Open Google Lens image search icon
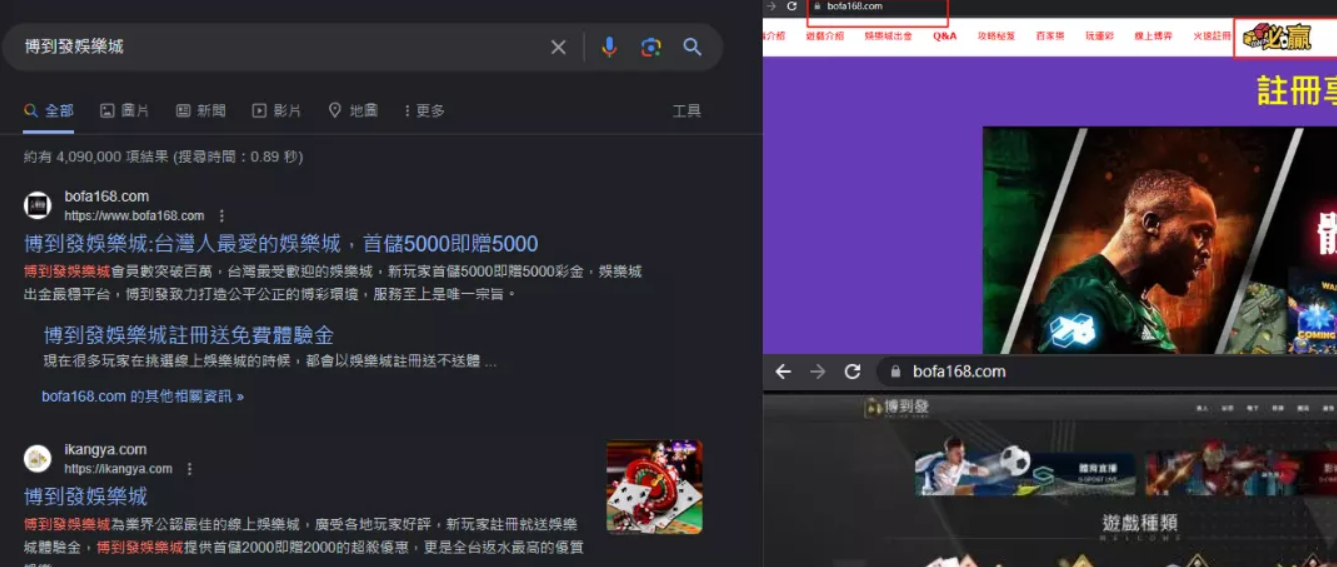This screenshot has height=567, width=1337. (651, 47)
